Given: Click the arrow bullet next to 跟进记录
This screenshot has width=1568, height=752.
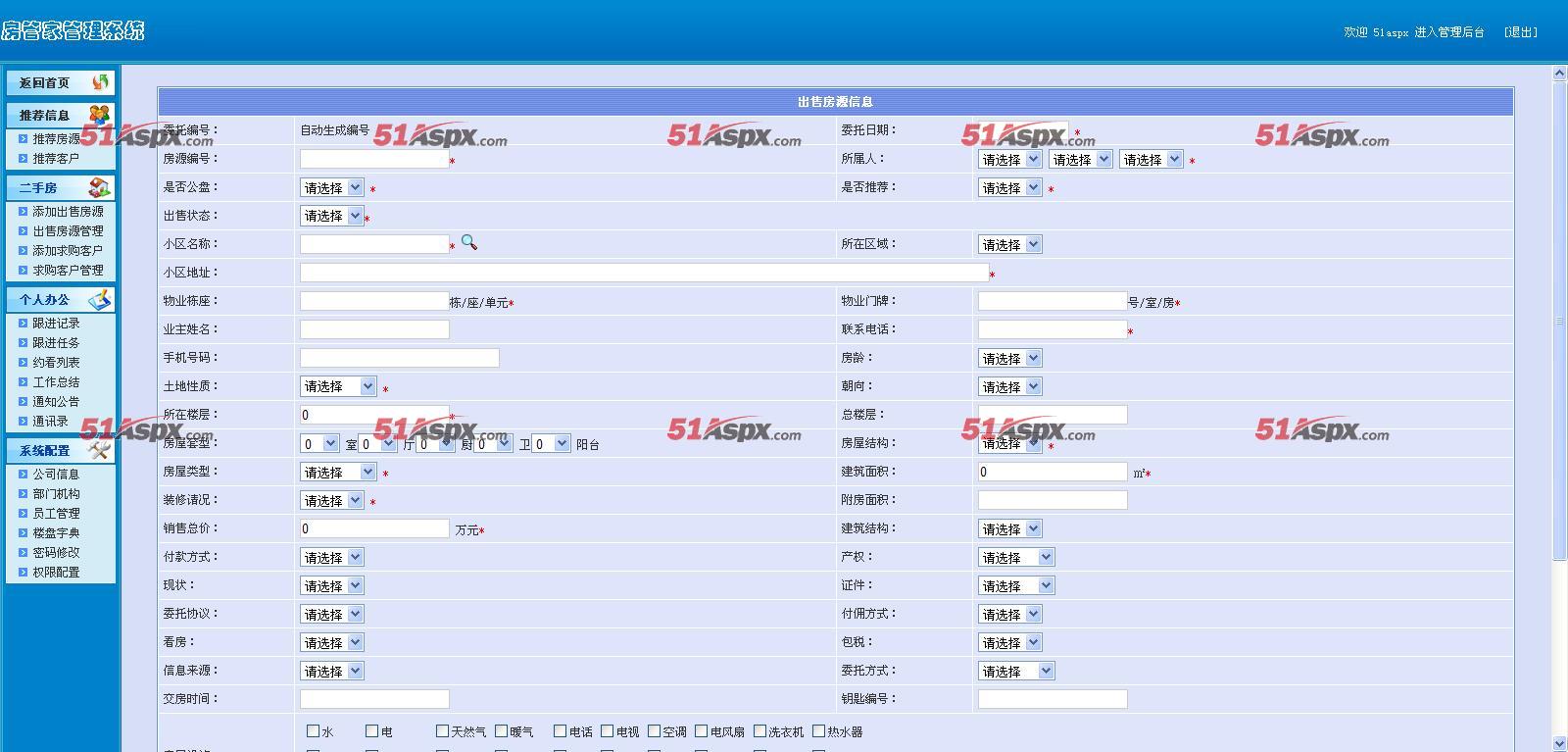Looking at the screenshot, I should pos(24,323).
